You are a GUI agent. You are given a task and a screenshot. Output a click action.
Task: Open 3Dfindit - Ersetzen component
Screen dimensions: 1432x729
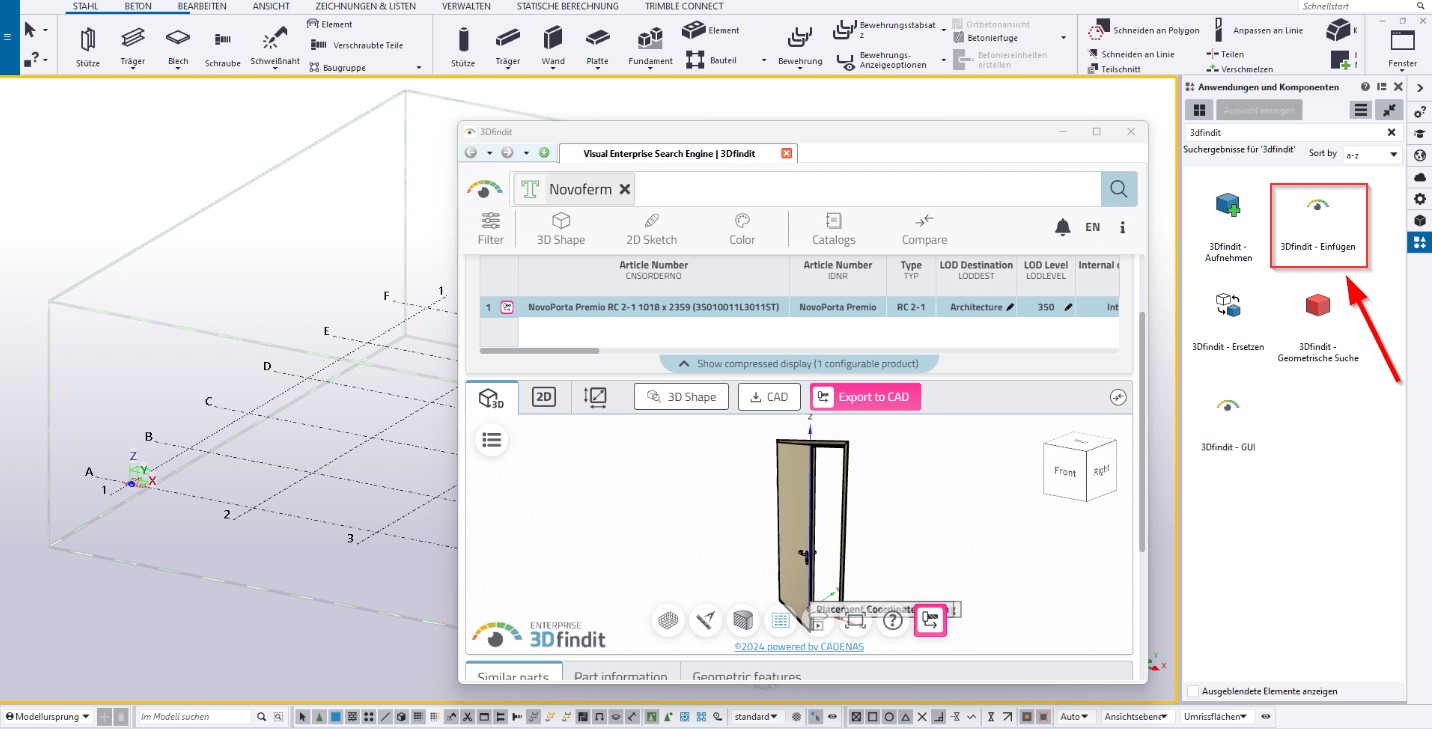point(1228,322)
